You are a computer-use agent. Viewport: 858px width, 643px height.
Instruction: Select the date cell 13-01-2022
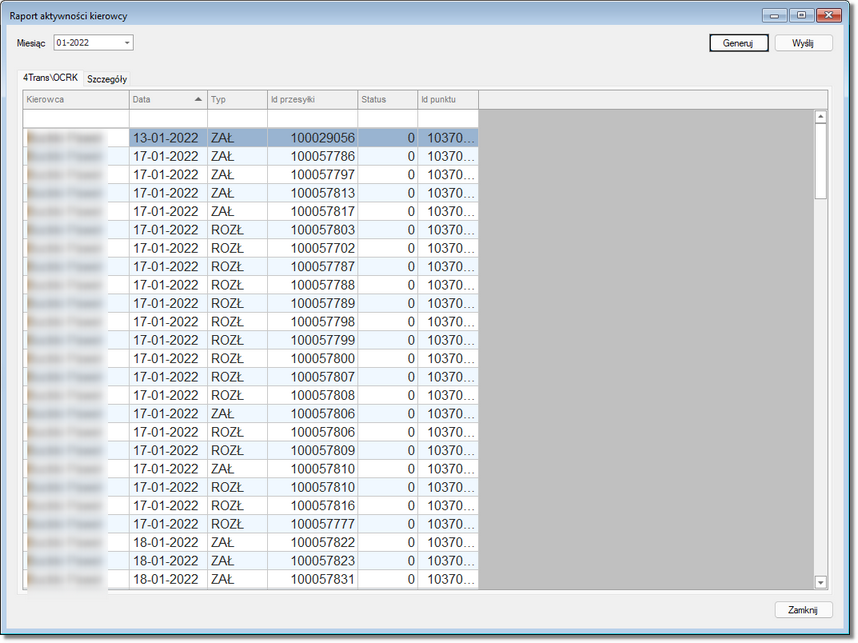pyautogui.click(x=168, y=138)
